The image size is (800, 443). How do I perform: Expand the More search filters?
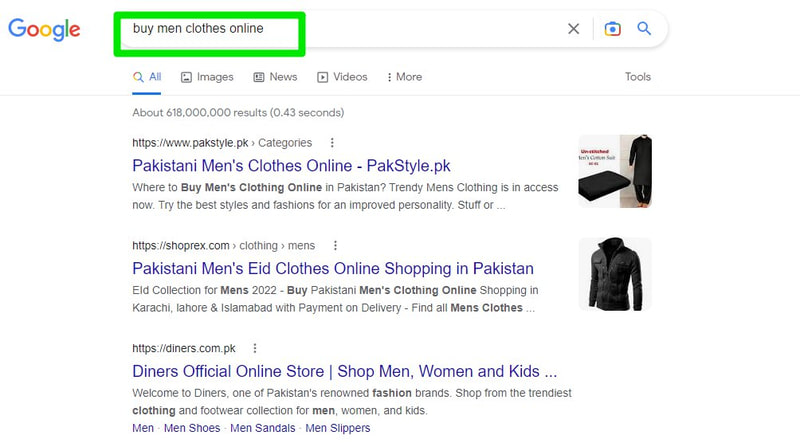[403, 77]
